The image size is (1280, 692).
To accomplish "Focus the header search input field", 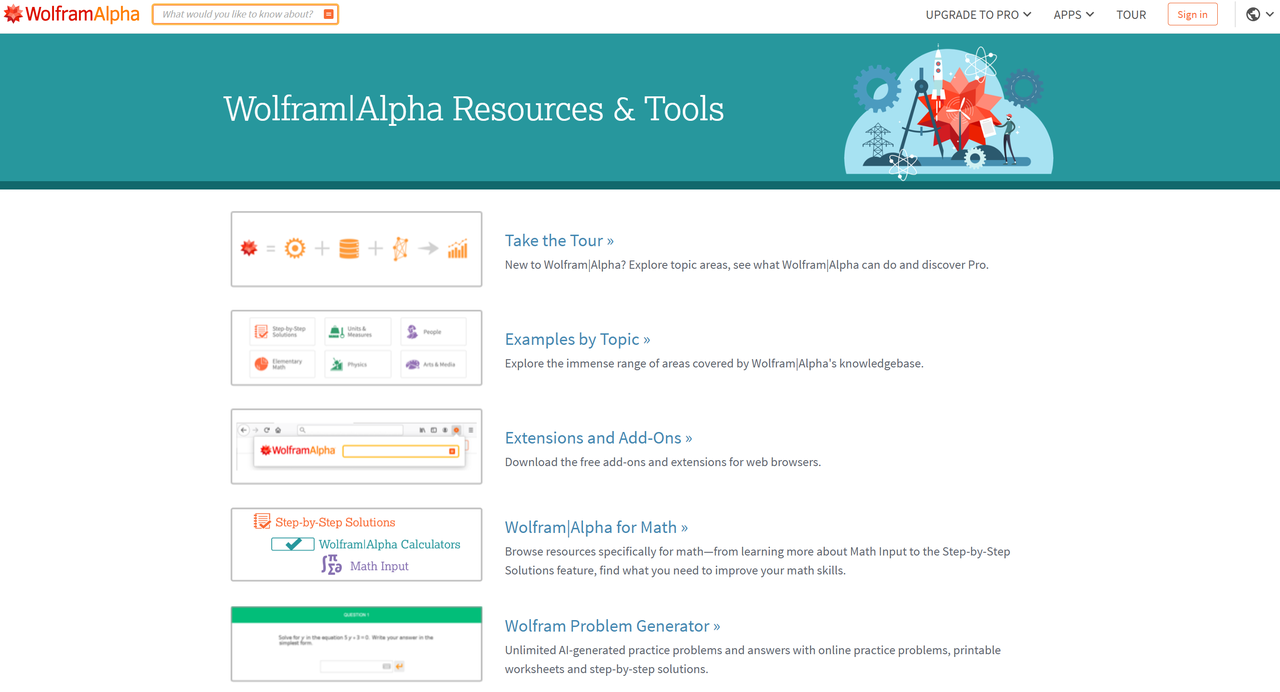I will [238, 14].
